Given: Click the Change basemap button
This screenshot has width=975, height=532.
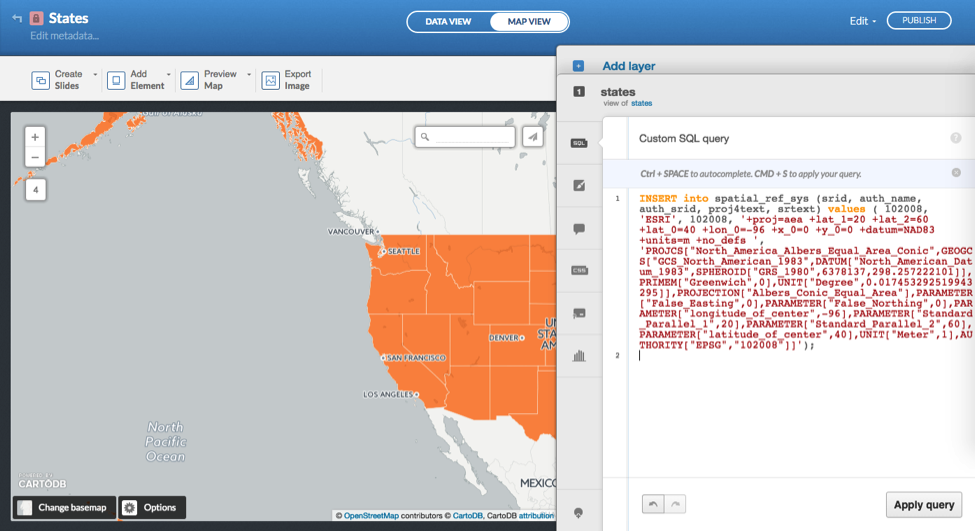Looking at the screenshot, I should [x=64, y=508].
